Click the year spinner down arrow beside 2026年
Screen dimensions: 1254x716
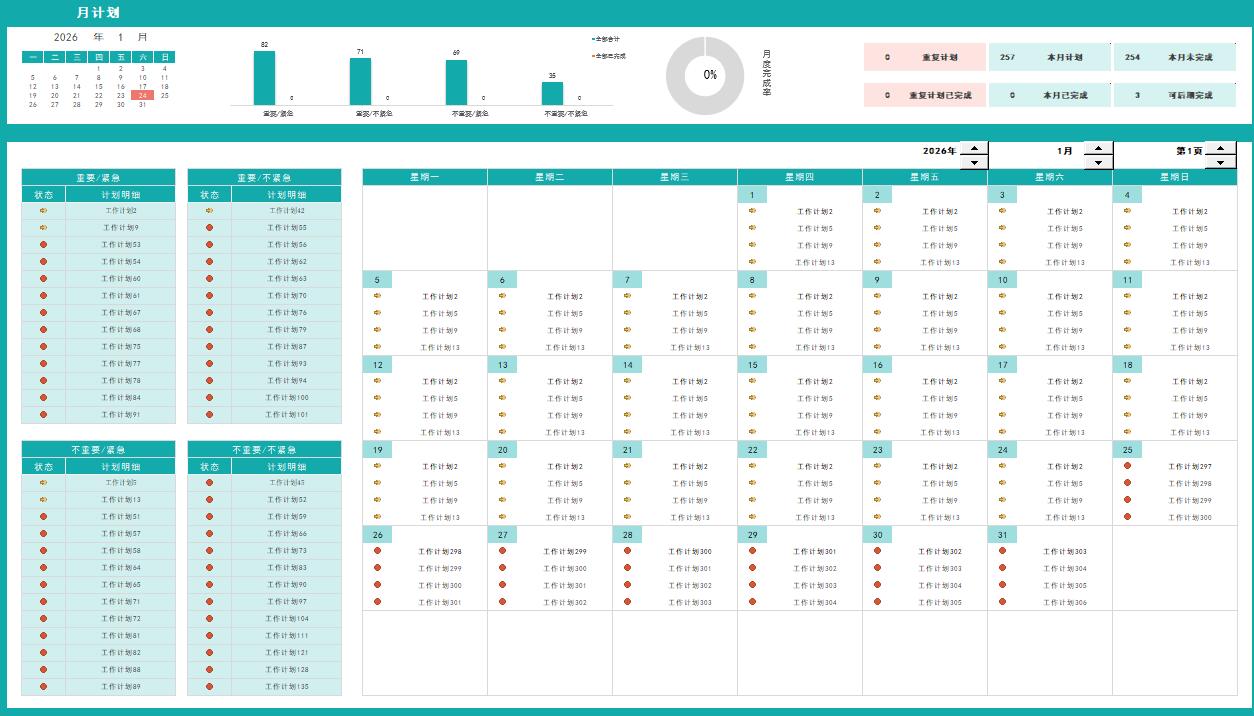tap(974, 162)
